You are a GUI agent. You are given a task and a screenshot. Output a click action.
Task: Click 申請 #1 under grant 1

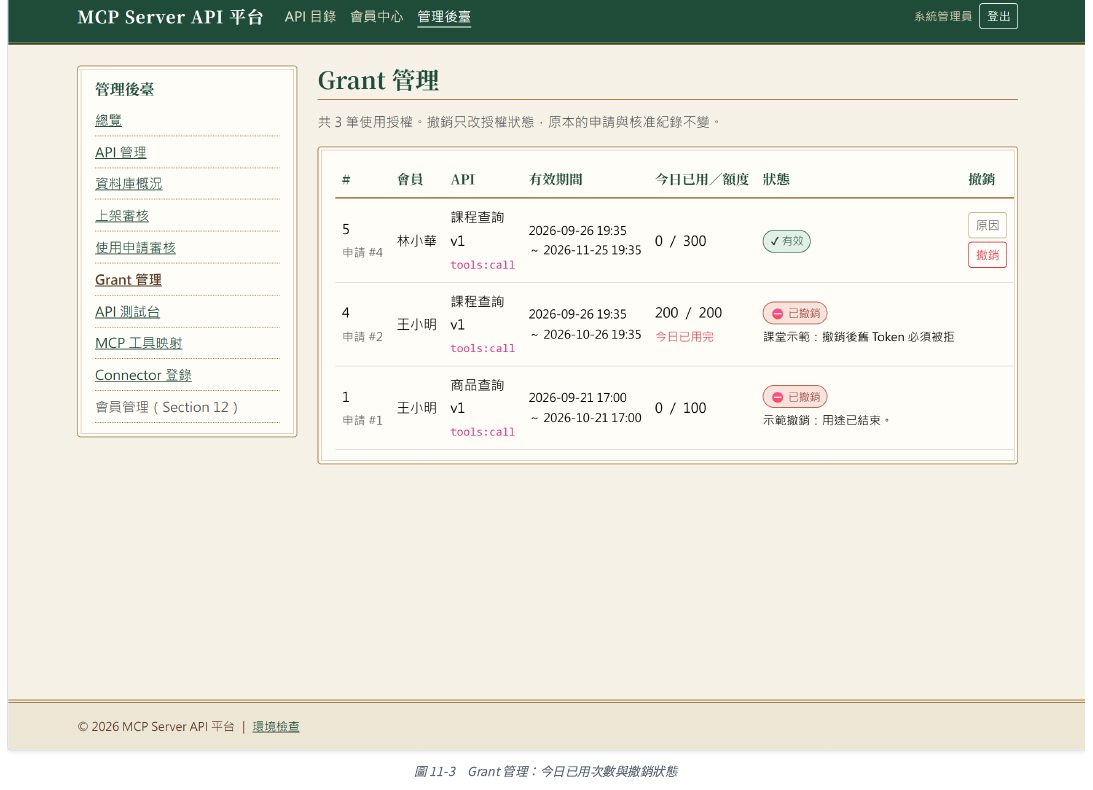click(362, 420)
